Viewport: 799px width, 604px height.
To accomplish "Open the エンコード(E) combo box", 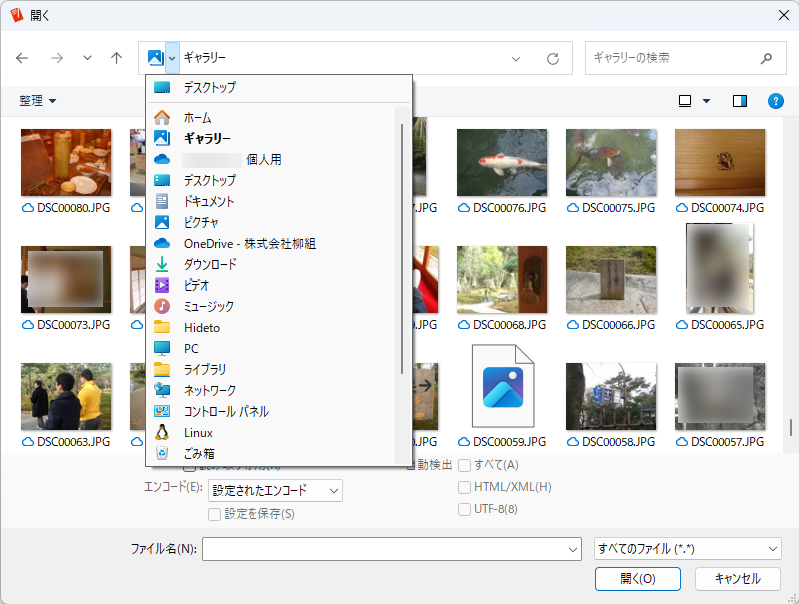I will [275, 490].
